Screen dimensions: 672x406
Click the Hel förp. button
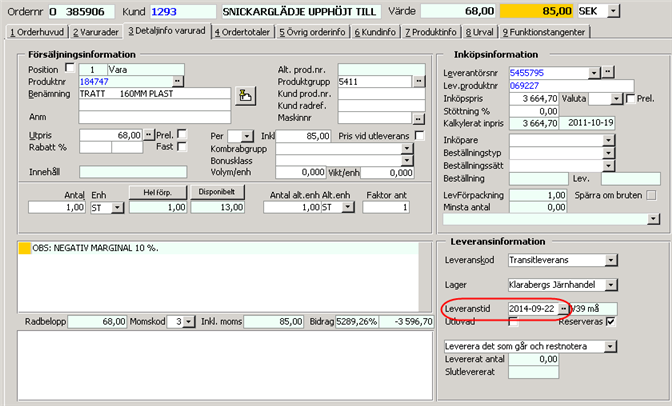click(158, 192)
